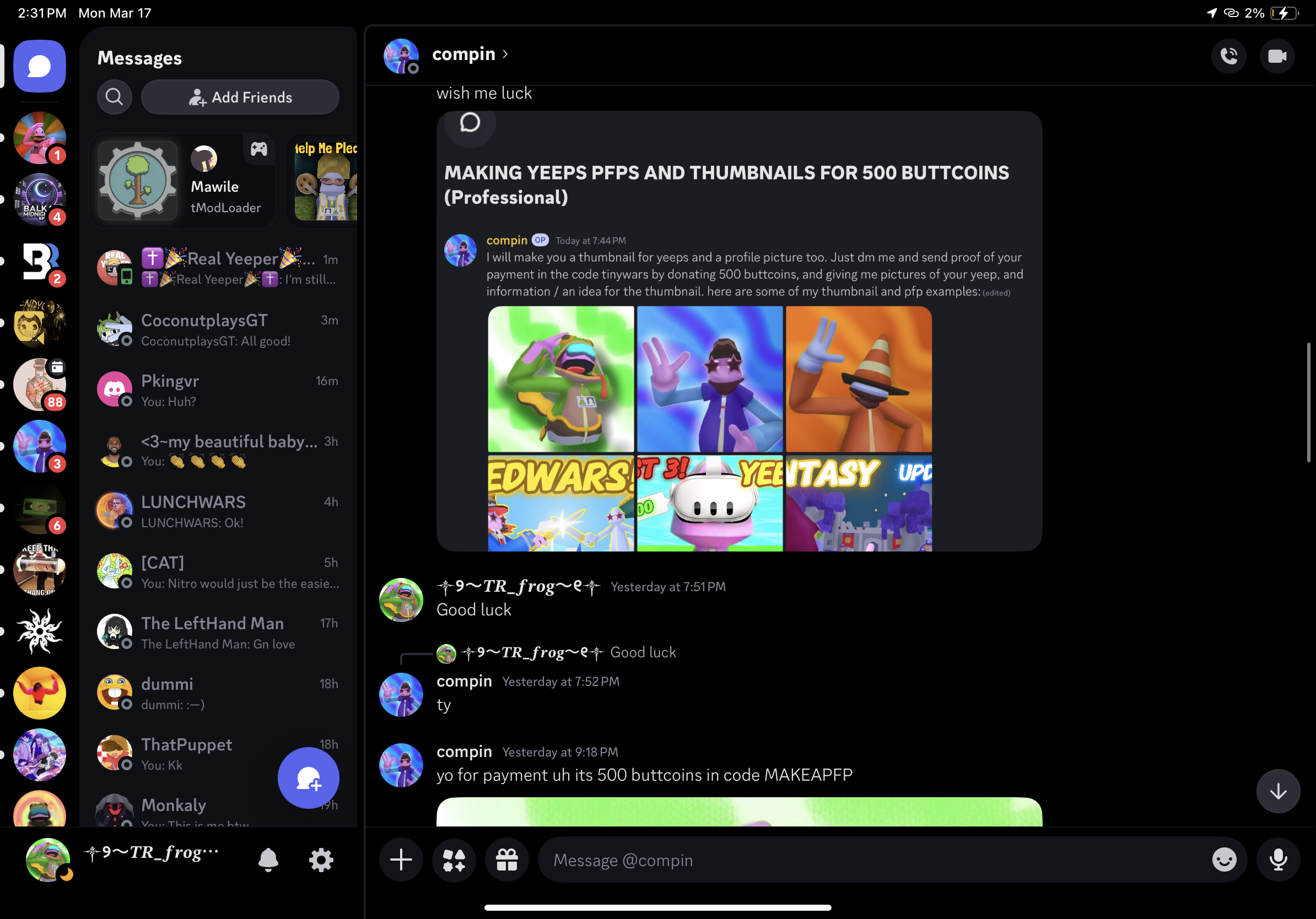Open CoconutplaysGT conversation
This screenshot has width=1316, height=919.
coord(218,329)
